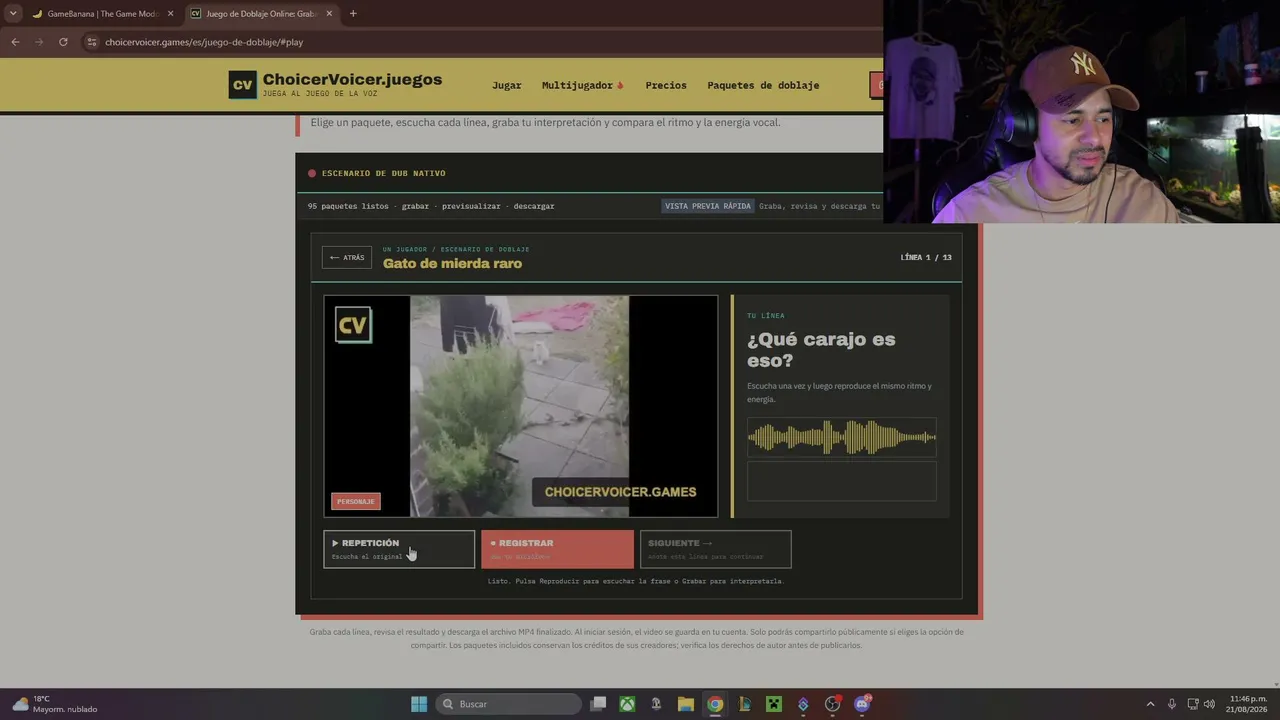Close the Juego de Doblaje Online tab
The height and width of the screenshot is (720, 1280).
[x=329, y=14]
